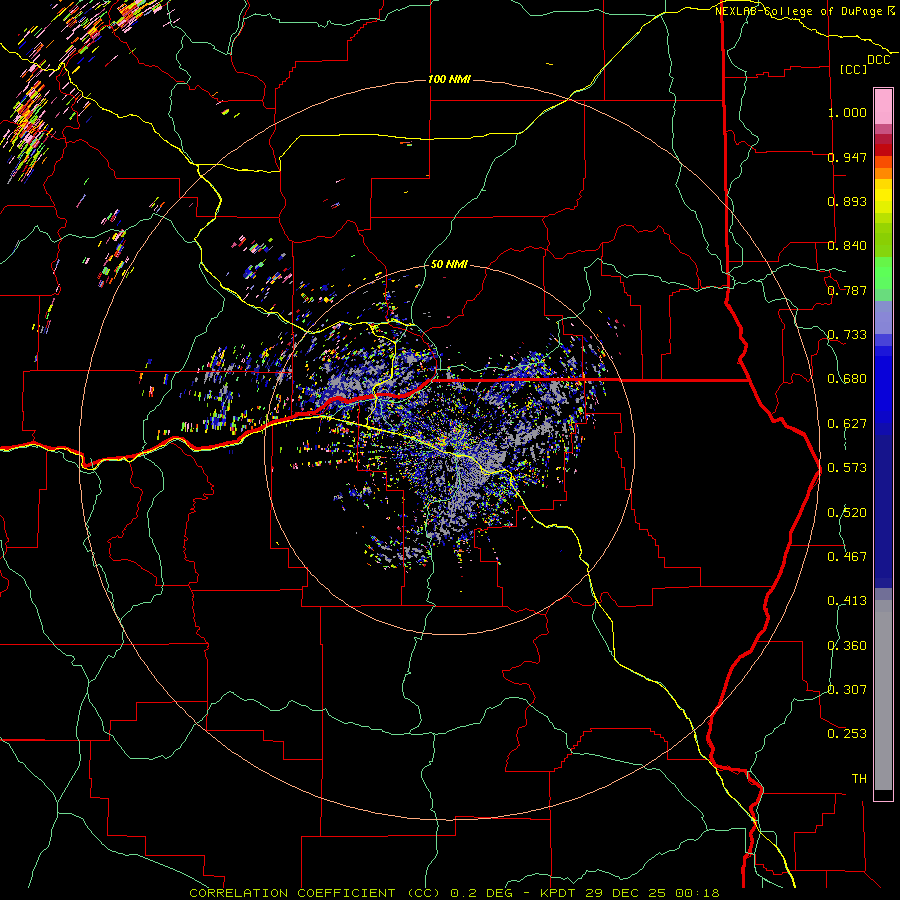Select the 0.573 scale value
900x900 pixels.
pyautogui.click(x=847, y=468)
